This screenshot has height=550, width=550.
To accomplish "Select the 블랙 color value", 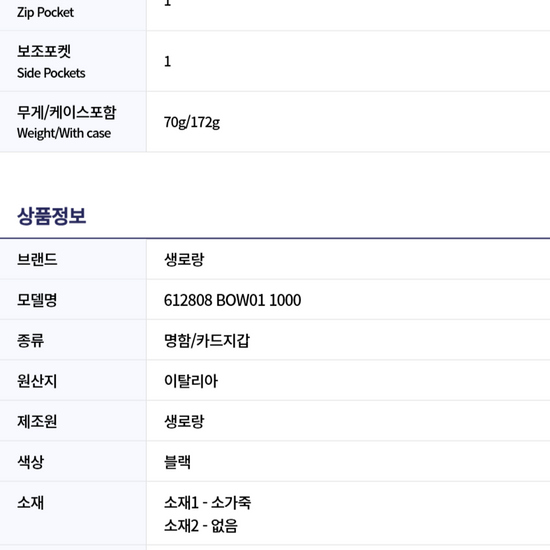I will click(177, 462).
